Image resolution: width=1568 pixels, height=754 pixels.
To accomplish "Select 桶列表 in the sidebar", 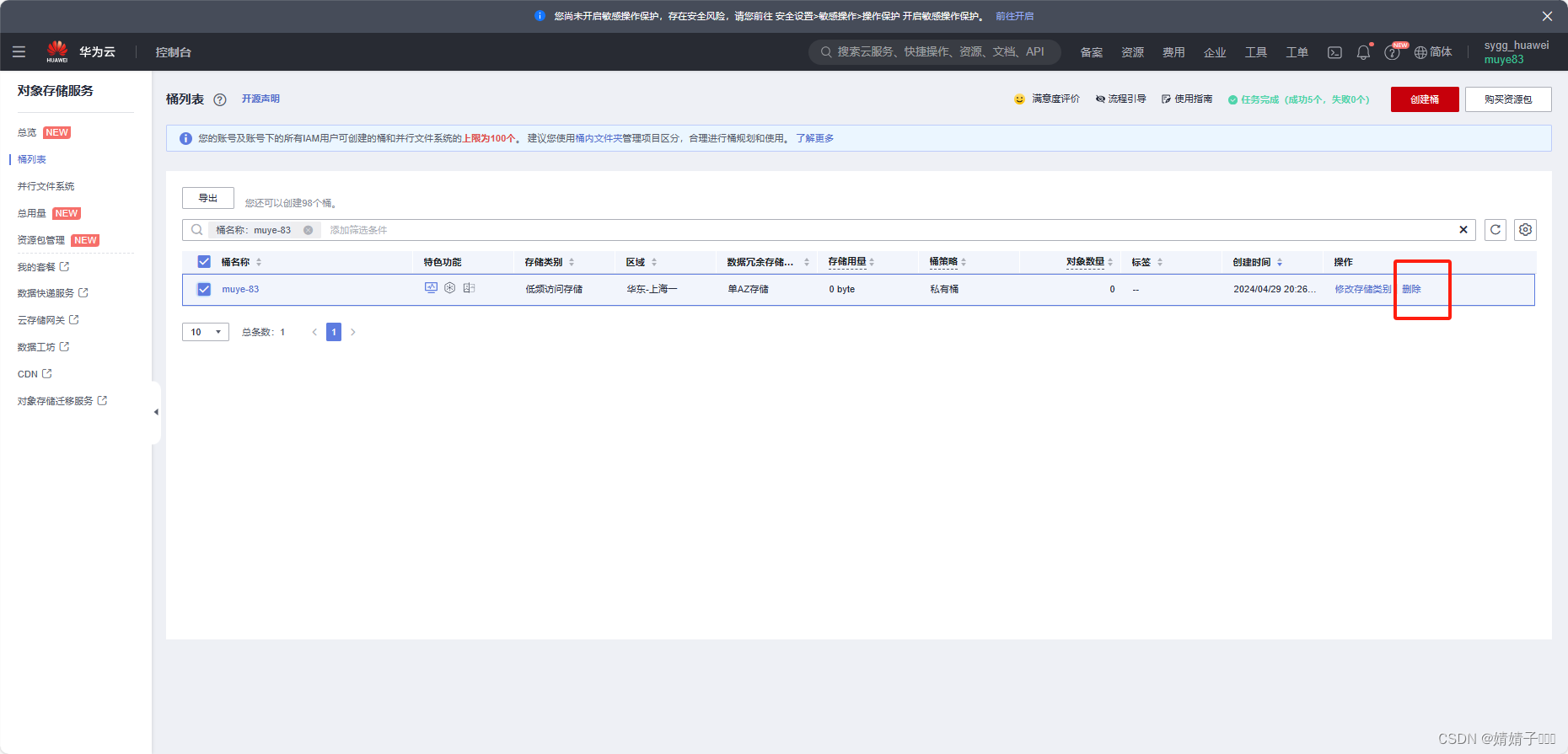I will click(32, 159).
